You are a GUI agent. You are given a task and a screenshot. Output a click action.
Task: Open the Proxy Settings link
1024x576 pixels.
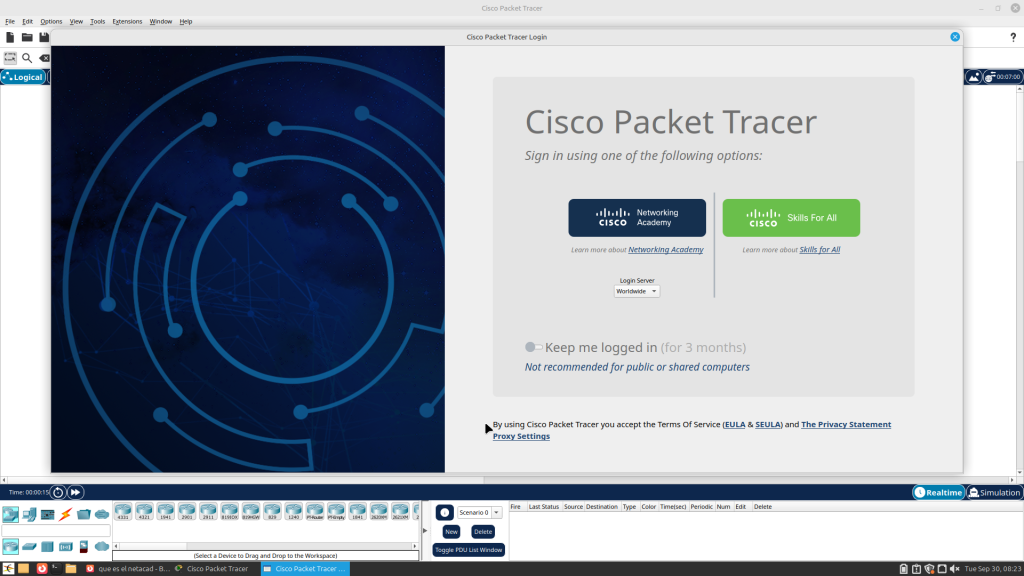[x=521, y=436]
